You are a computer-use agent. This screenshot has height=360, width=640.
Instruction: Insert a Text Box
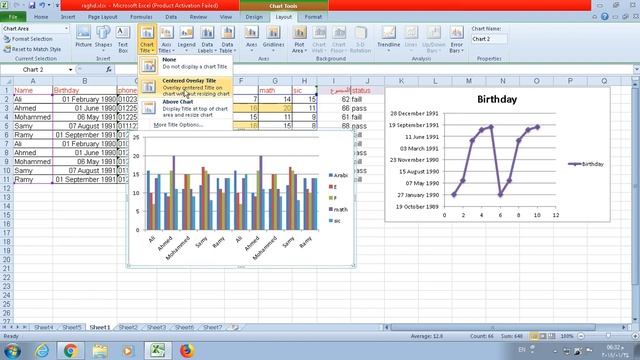click(x=123, y=38)
